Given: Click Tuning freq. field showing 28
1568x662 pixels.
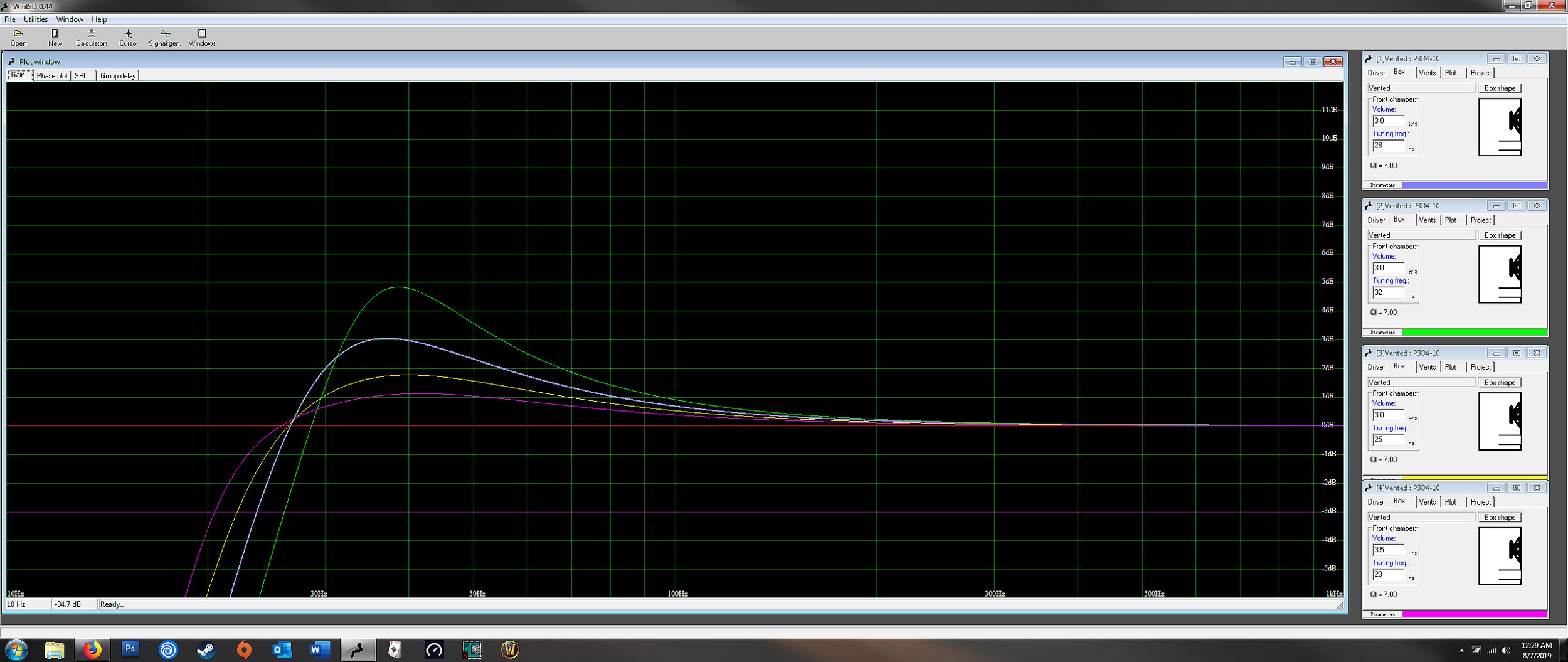Looking at the screenshot, I should [x=1388, y=146].
